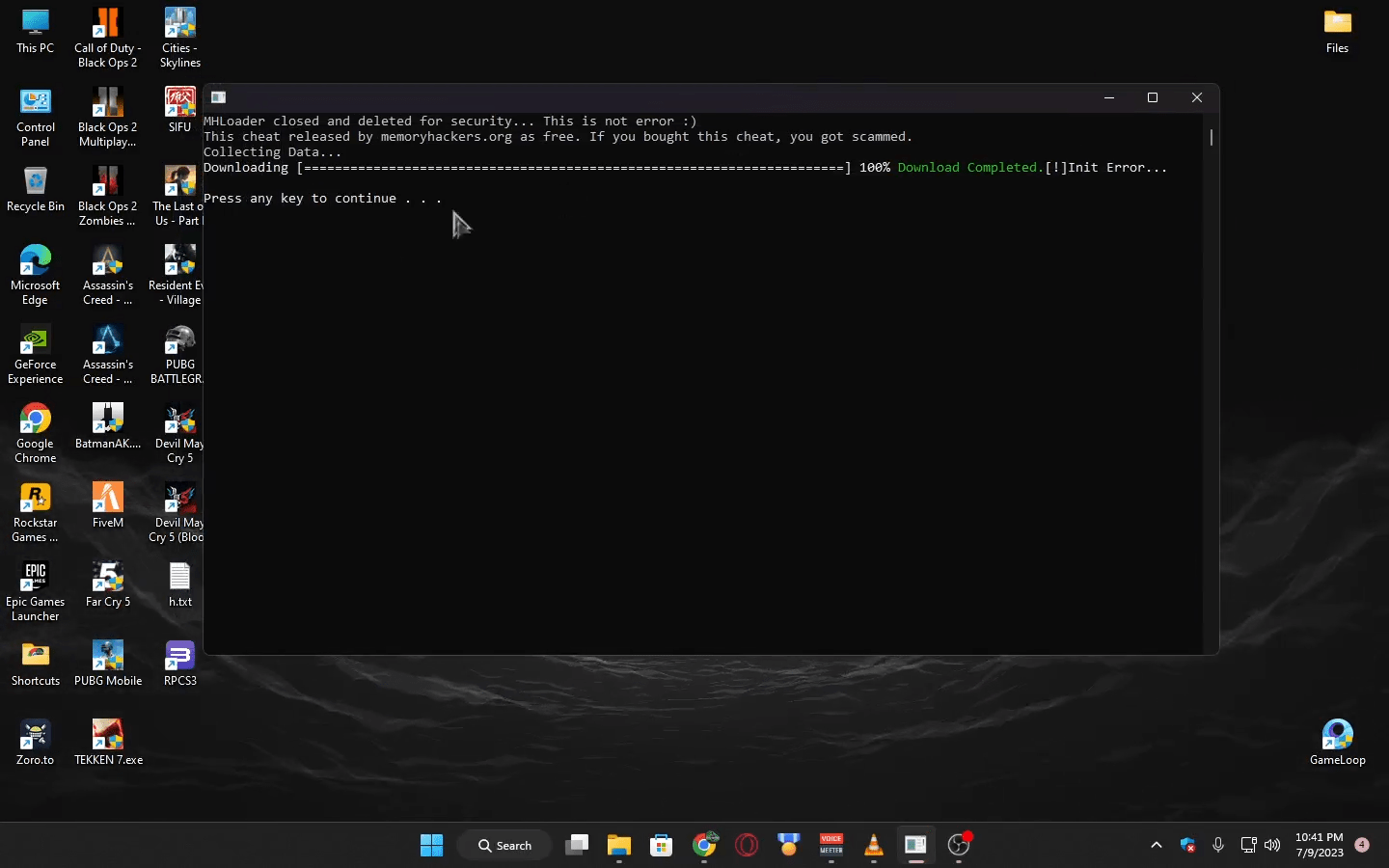Launch GameLoop from the desktop
Image resolution: width=1389 pixels, height=868 pixels.
coord(1338,743)
